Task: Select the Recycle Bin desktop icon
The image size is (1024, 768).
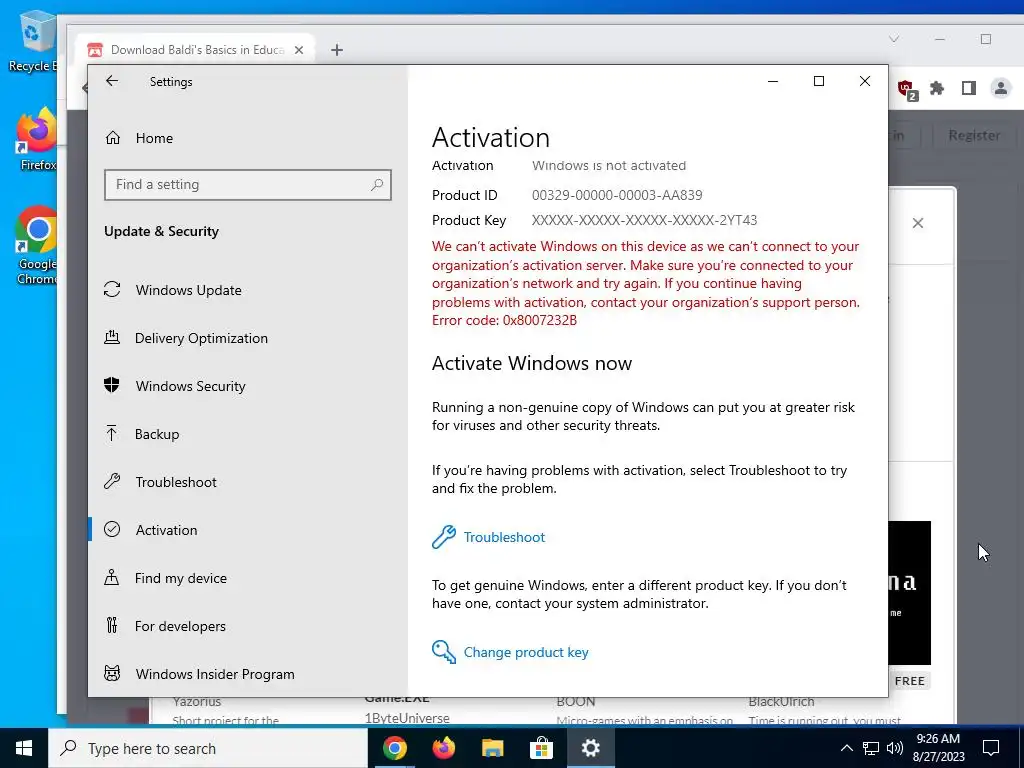Action: tap(33, 42)
